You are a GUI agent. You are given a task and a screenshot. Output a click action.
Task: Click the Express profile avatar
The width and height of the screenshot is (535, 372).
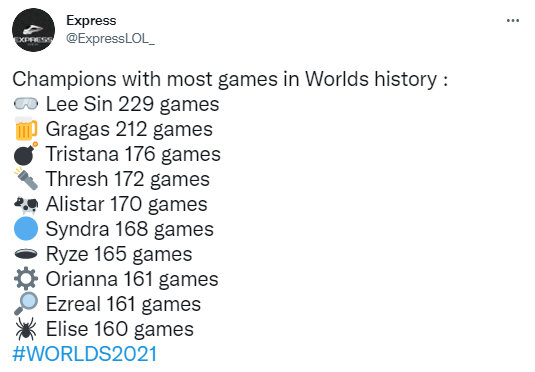point(33,30)
